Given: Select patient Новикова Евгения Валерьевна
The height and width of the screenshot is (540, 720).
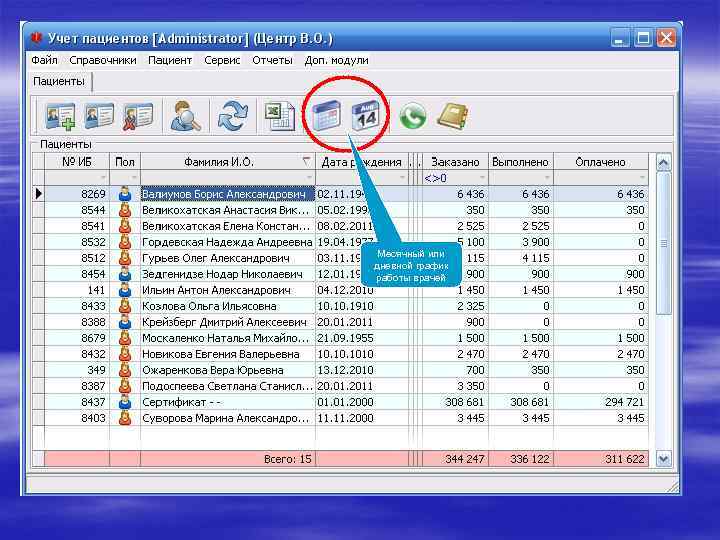Looking at the screenshot, I should click(x=228, y=354).
